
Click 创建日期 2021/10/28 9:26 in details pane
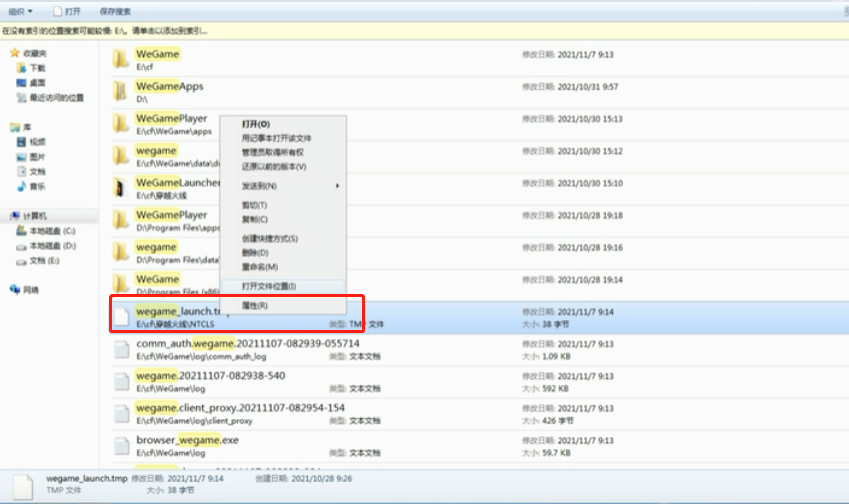(304, 479)
